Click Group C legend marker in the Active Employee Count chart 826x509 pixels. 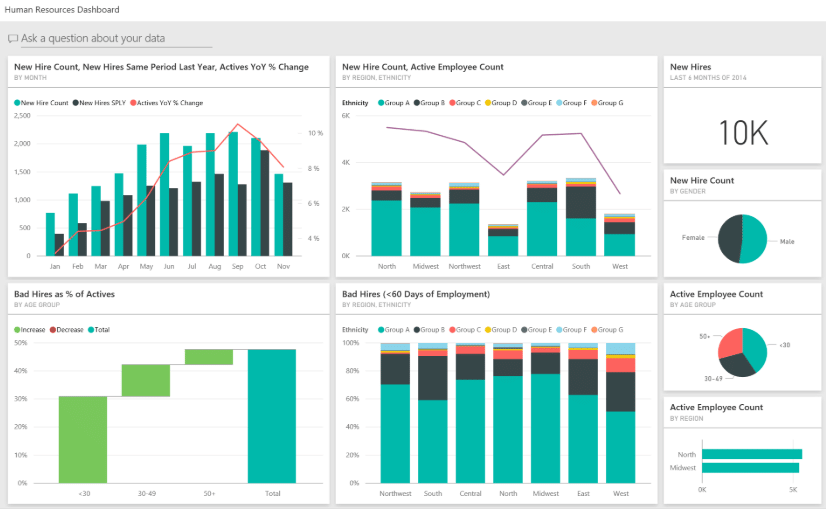(x=453, y=103)
